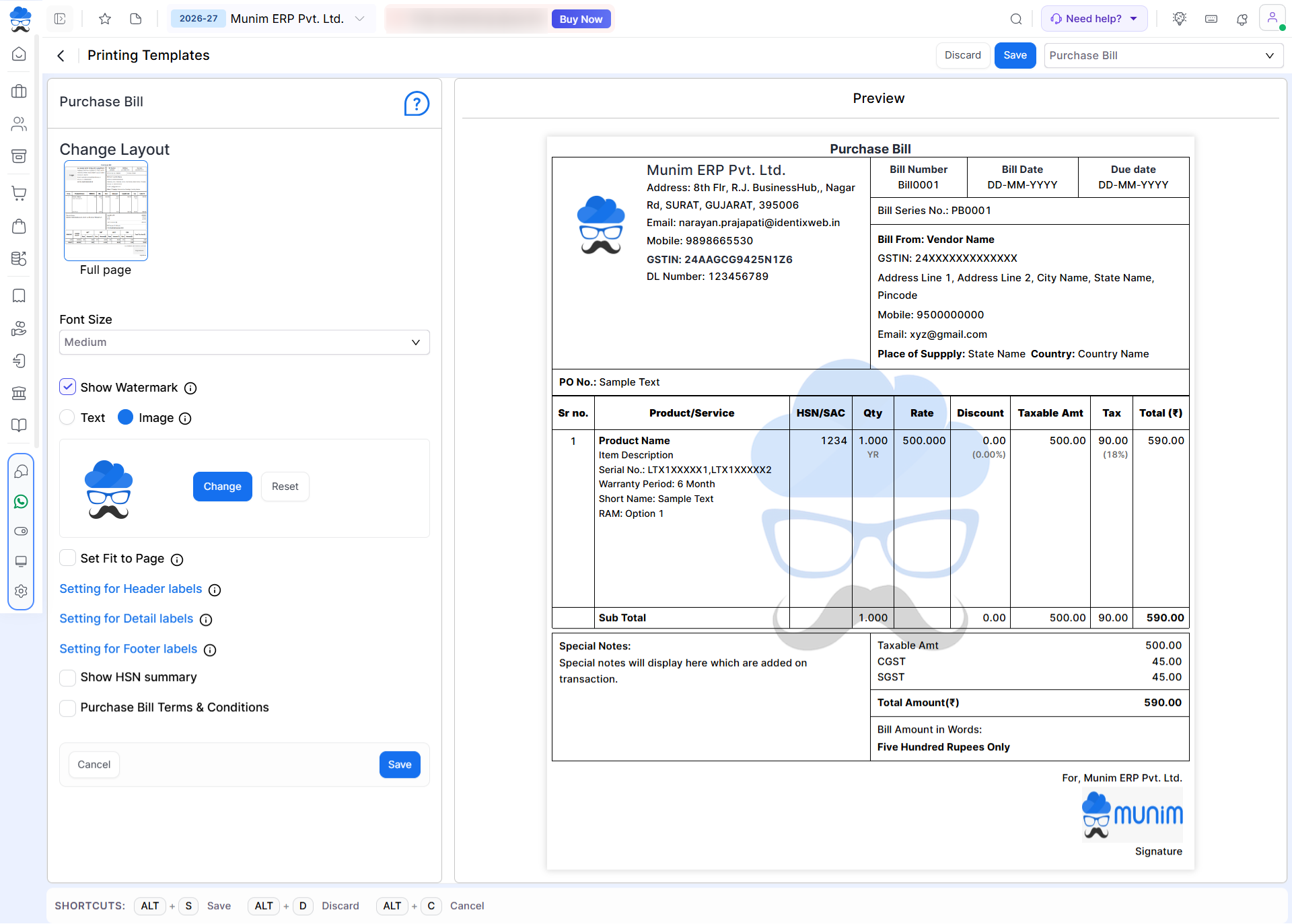This screenshot has height=924, width=1292.
Task: Open the WhatsApp icon in sidebar
Action: (x=21, y=501)
